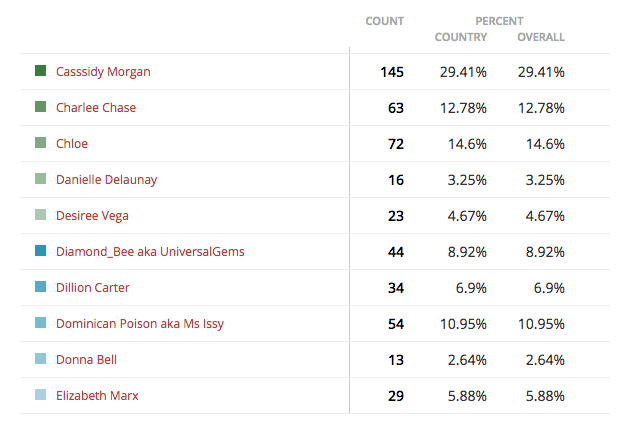Open the Elizabeth Marx link
The image size is (627, 426).
97,396
